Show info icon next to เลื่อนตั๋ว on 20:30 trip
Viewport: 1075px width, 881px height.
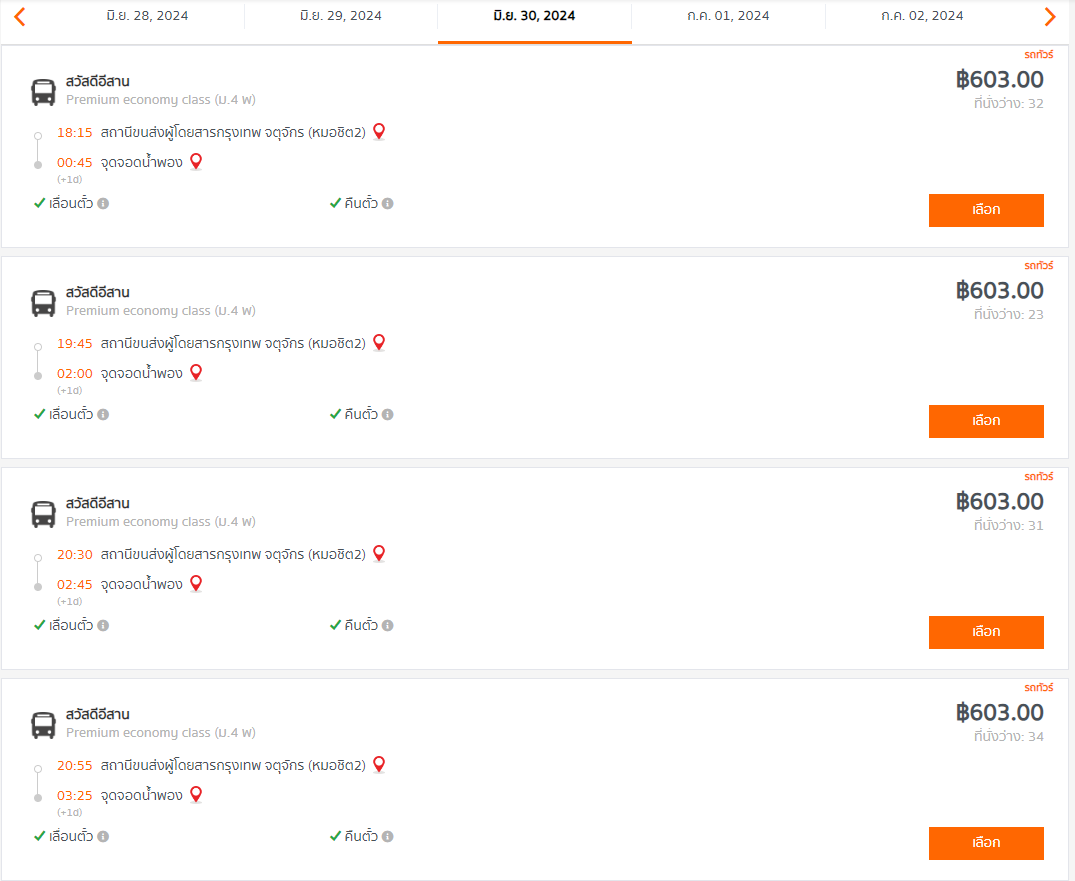pyautogui.click(x=103, y=625)
